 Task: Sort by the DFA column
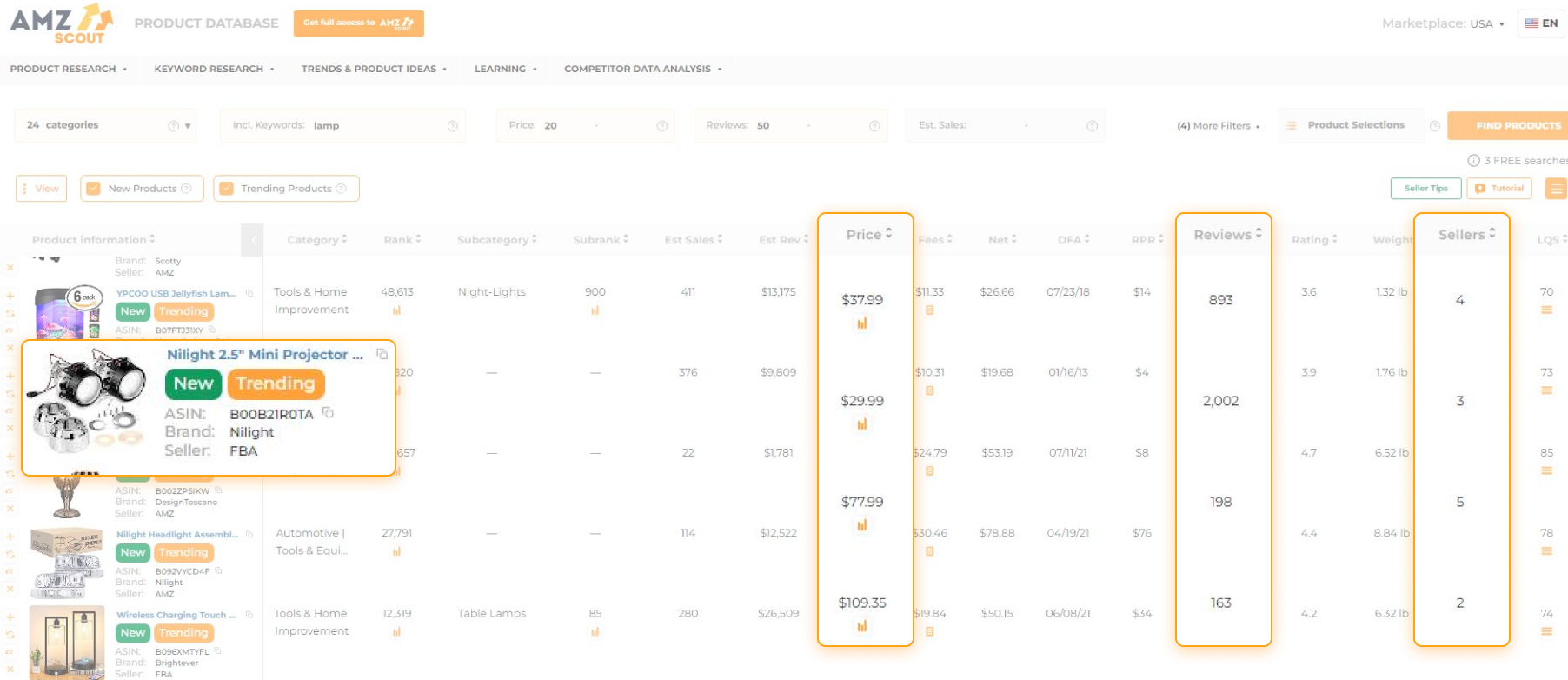pyautogui.click(x=1073, y=240)
